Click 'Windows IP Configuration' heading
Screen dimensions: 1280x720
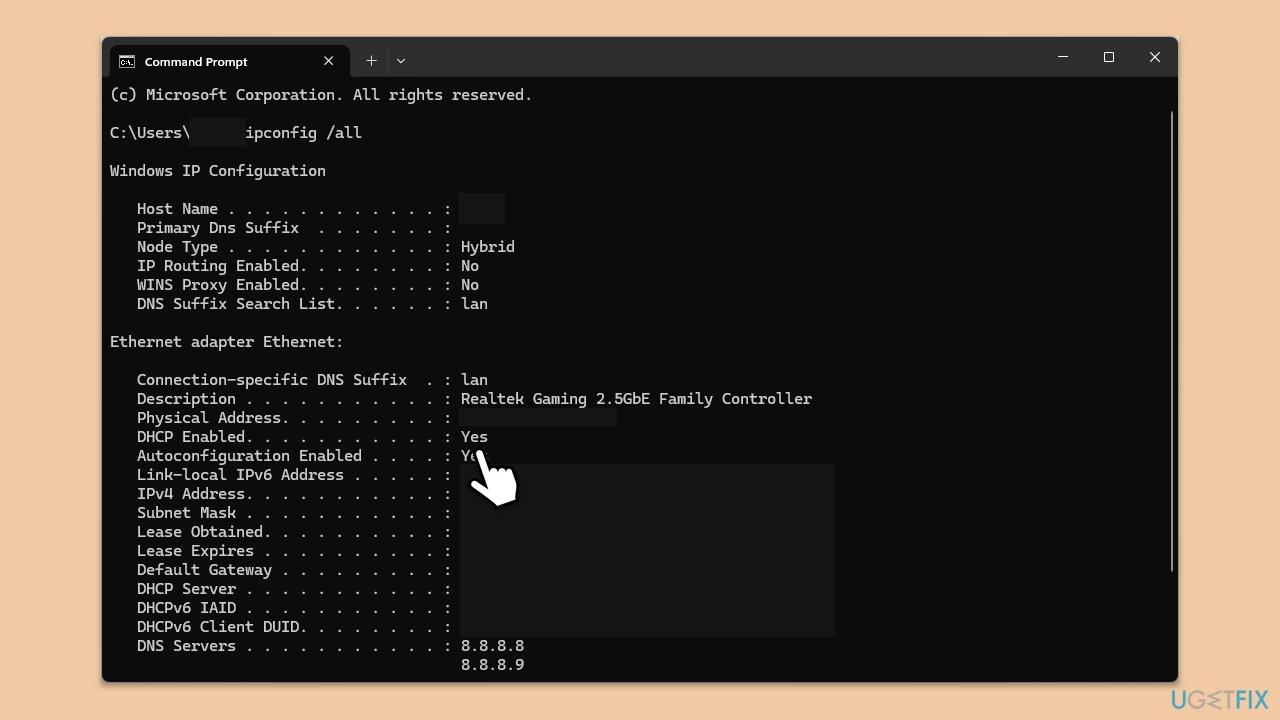[x=218, y=171]
